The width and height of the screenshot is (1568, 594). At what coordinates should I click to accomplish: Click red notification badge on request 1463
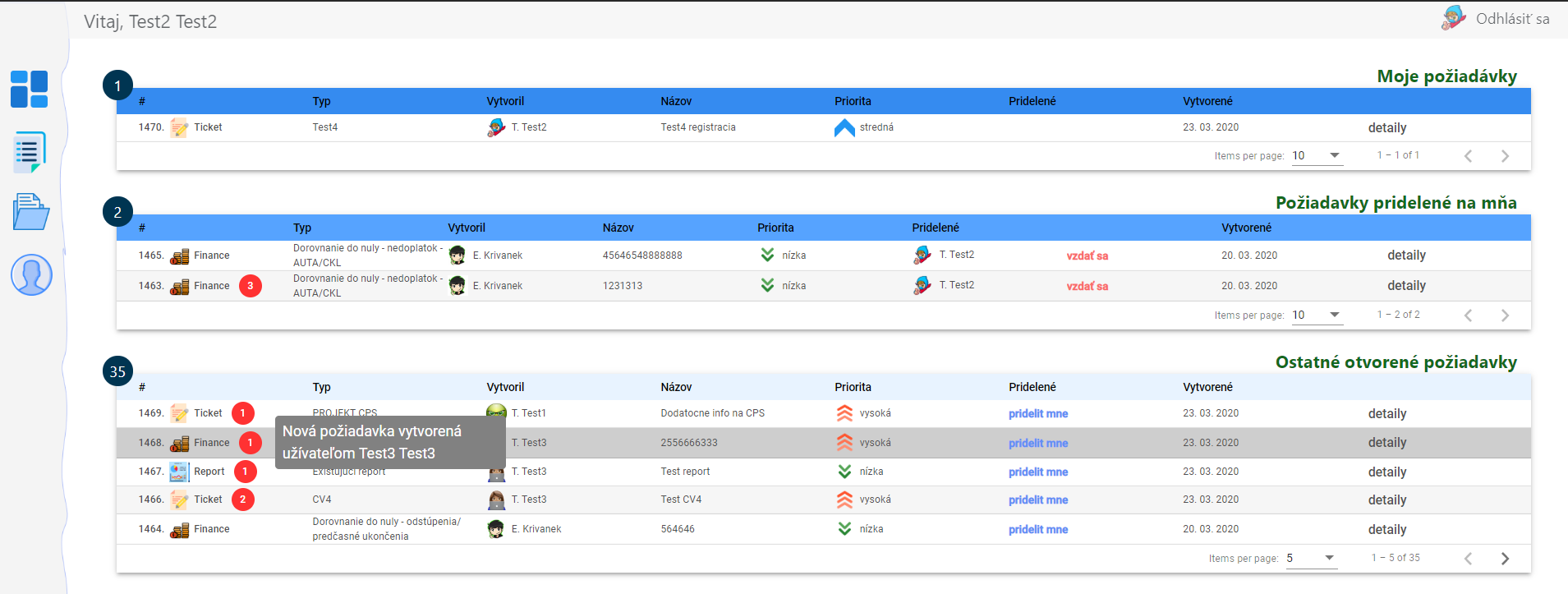coord(251,286)
